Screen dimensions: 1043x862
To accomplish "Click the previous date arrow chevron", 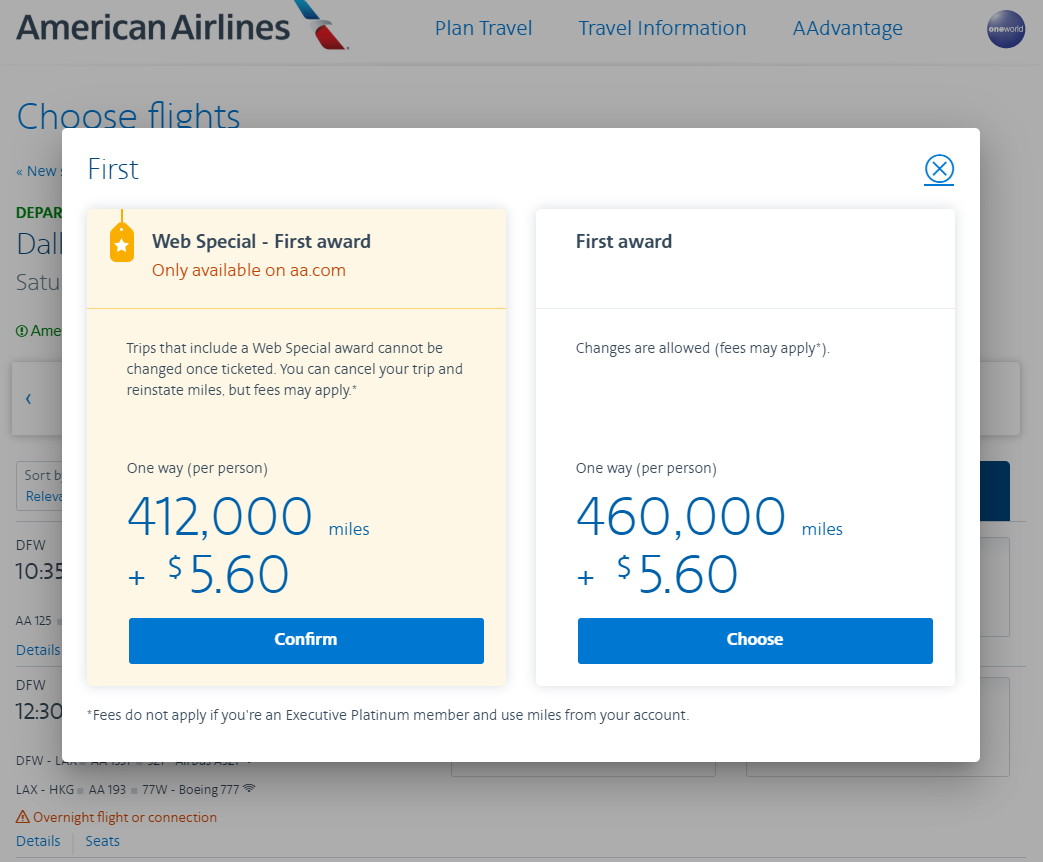I will point(28,398).
